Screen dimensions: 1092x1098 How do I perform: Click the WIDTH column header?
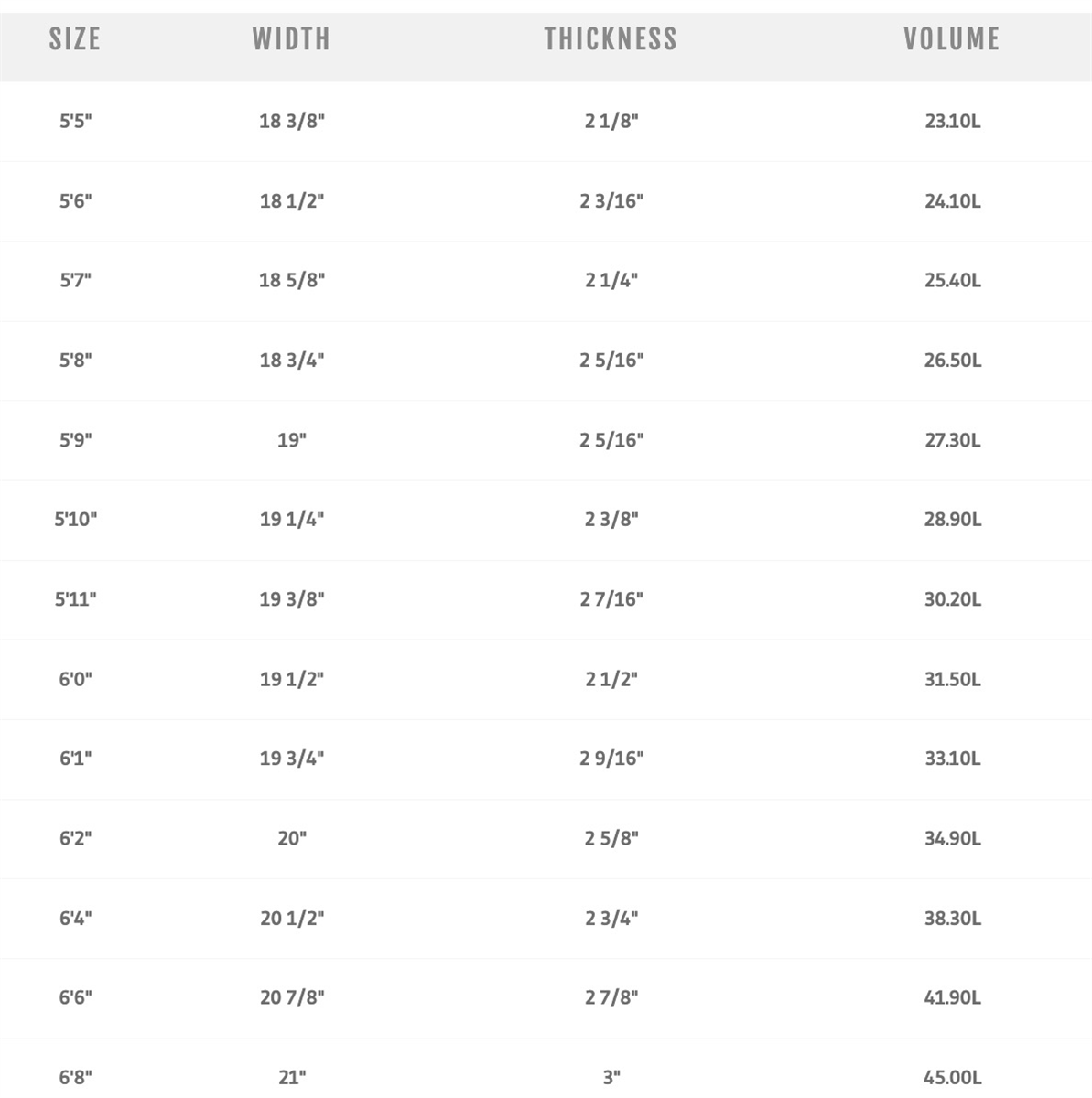coord(291,39)
